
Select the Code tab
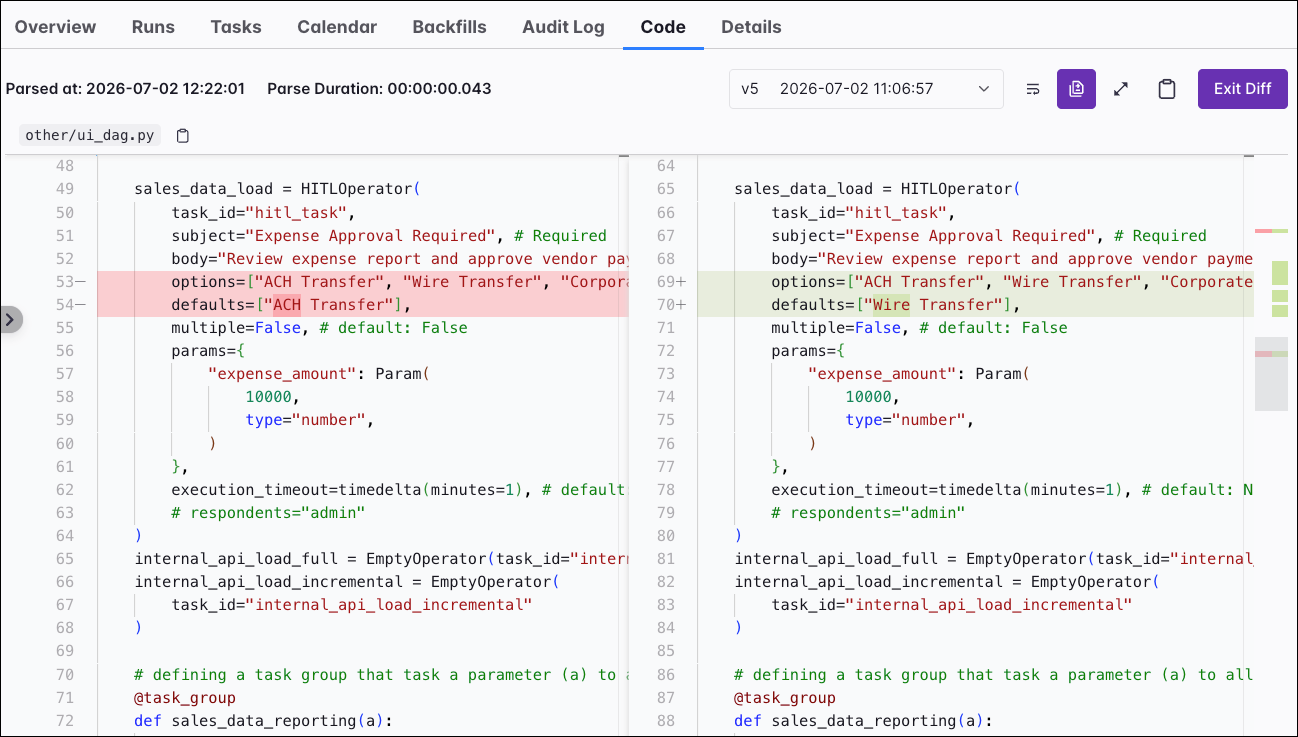point(663,27)
